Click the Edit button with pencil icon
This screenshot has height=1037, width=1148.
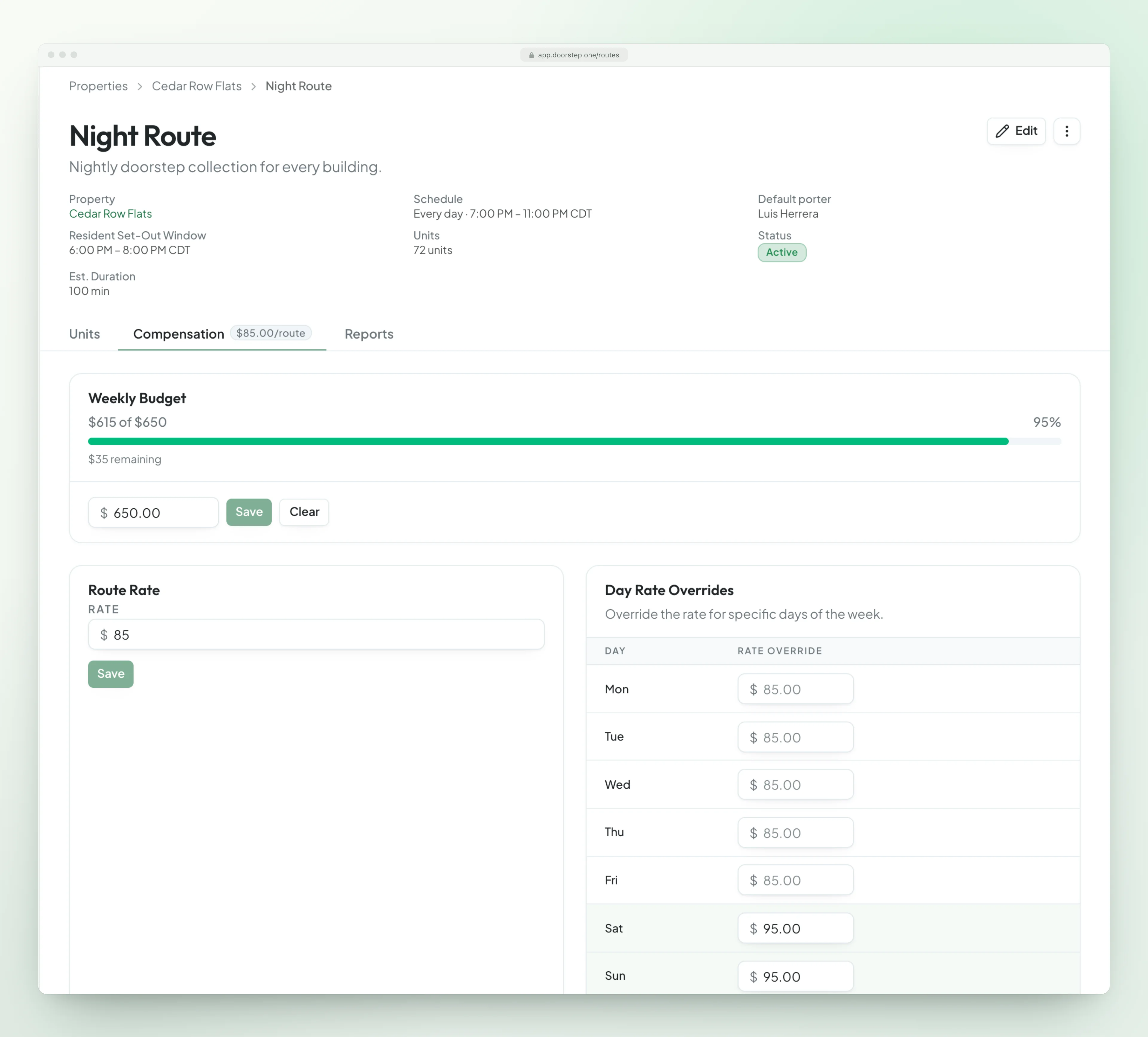pyautogui.click(x=1016, y=131)
